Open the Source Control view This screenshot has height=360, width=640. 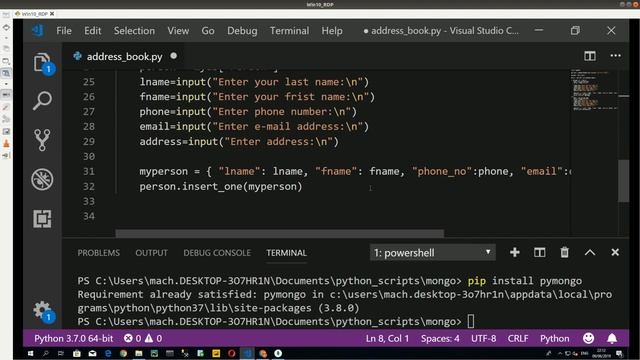click(x=42, y=140)
